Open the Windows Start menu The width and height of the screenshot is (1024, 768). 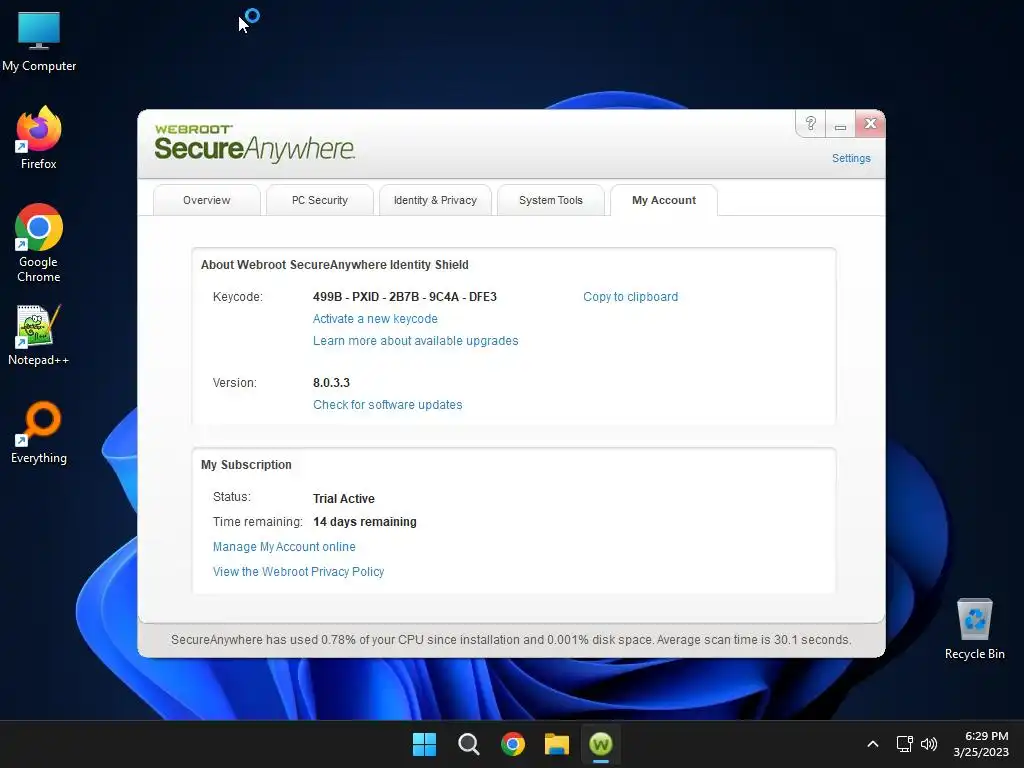pos(424,744)
